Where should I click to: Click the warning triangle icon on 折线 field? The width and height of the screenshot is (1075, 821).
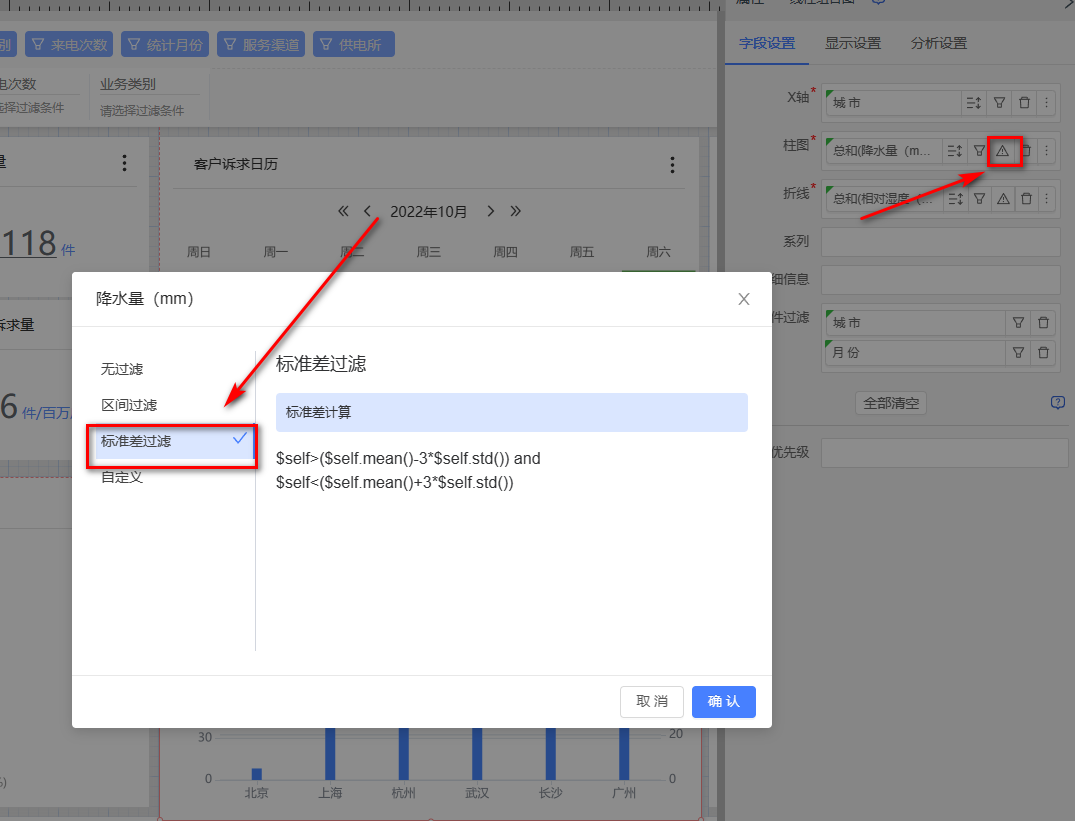[x=1002, y=199]
